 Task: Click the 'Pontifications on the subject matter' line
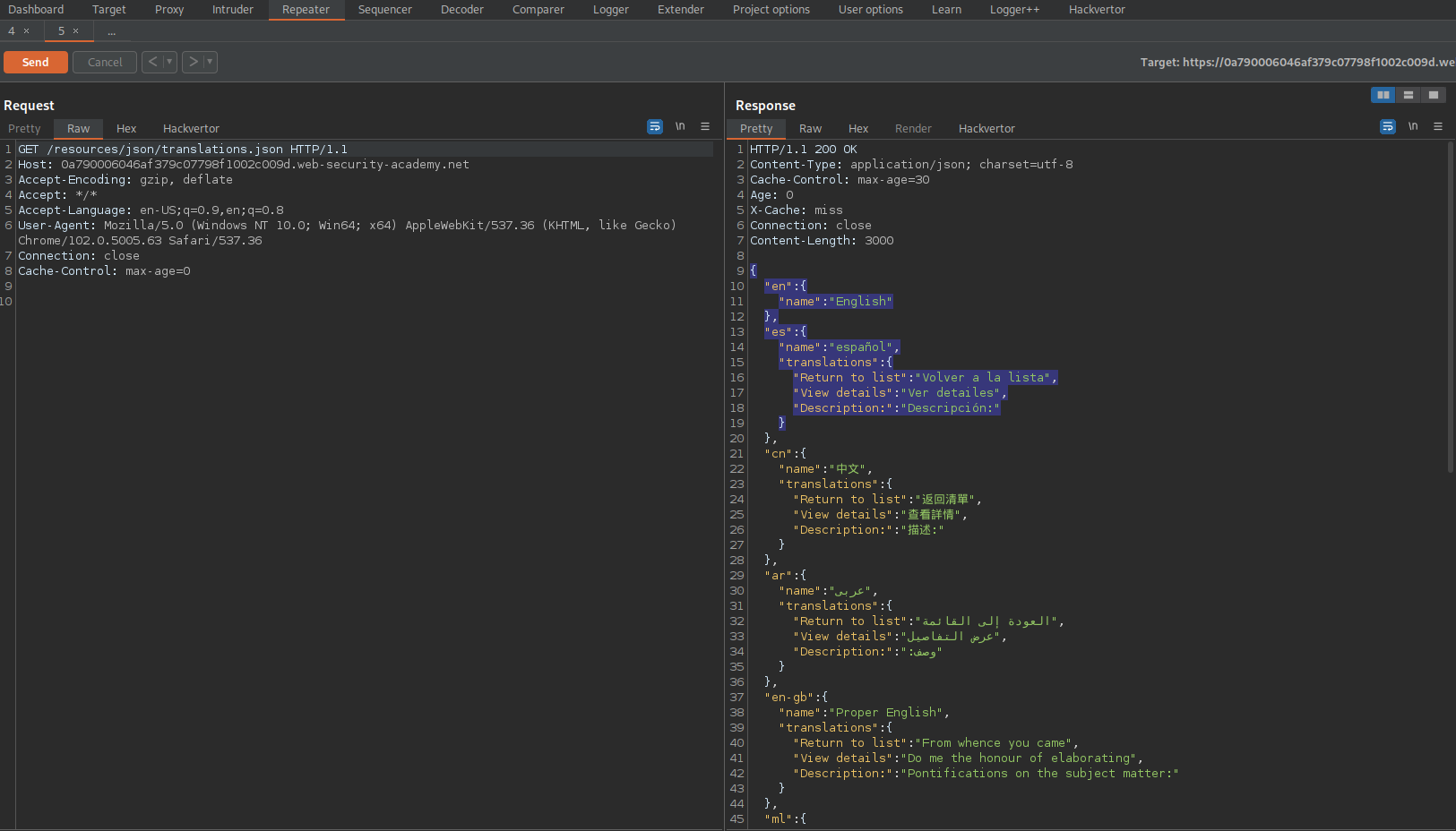pyautogui.click(x=986, y=774)
